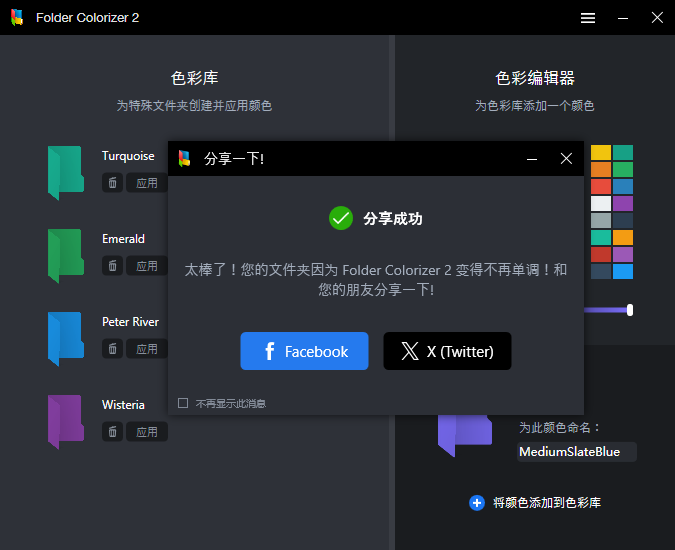Image resolution: width=675 pixels, height=550 pixels.
Task: Select the Turquoise folder icon
Action: [x=65, y=173]
